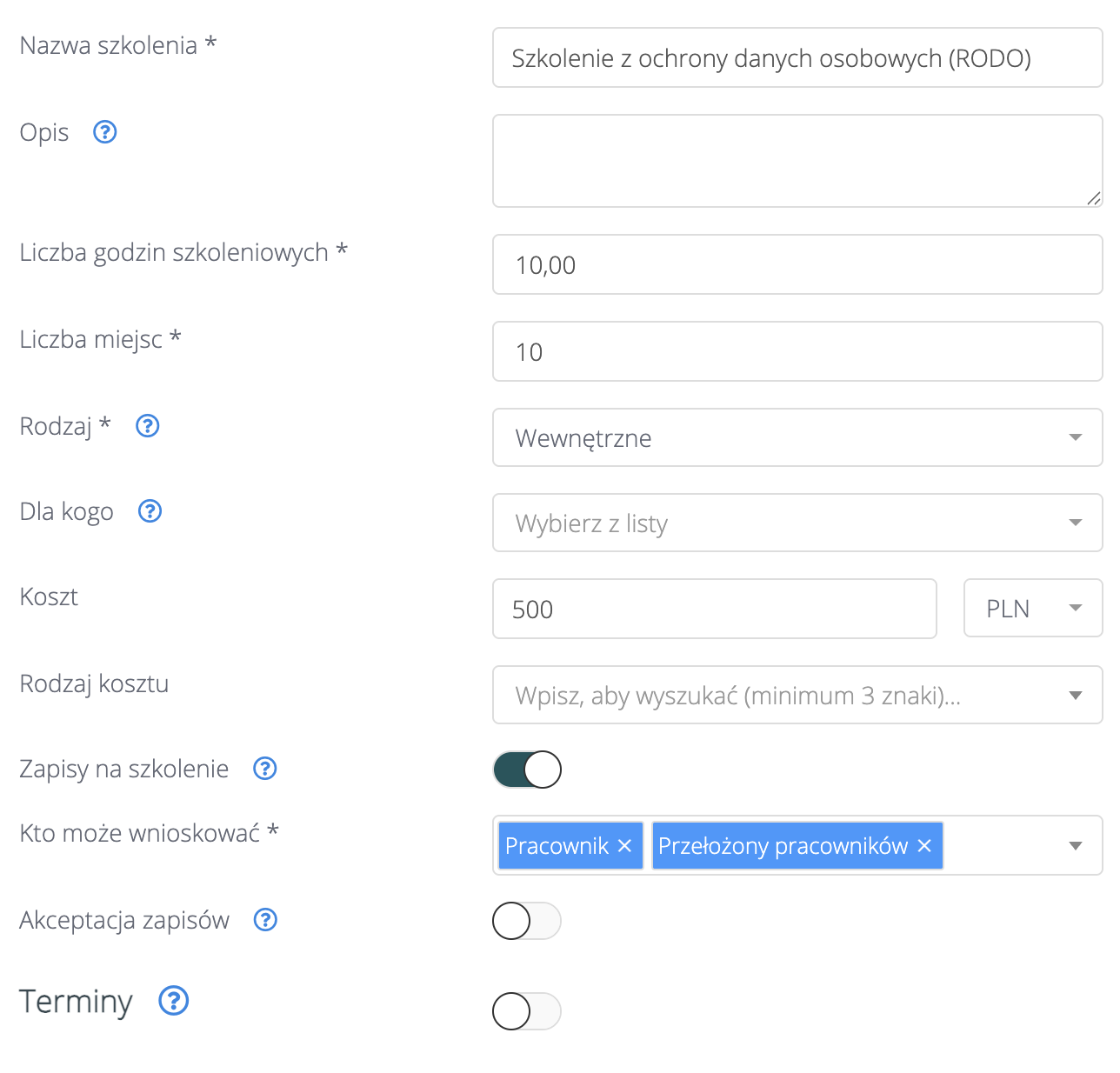Click the Nazwa szkolenia text field
The image size is (1120, 1073).
[797, 58]
